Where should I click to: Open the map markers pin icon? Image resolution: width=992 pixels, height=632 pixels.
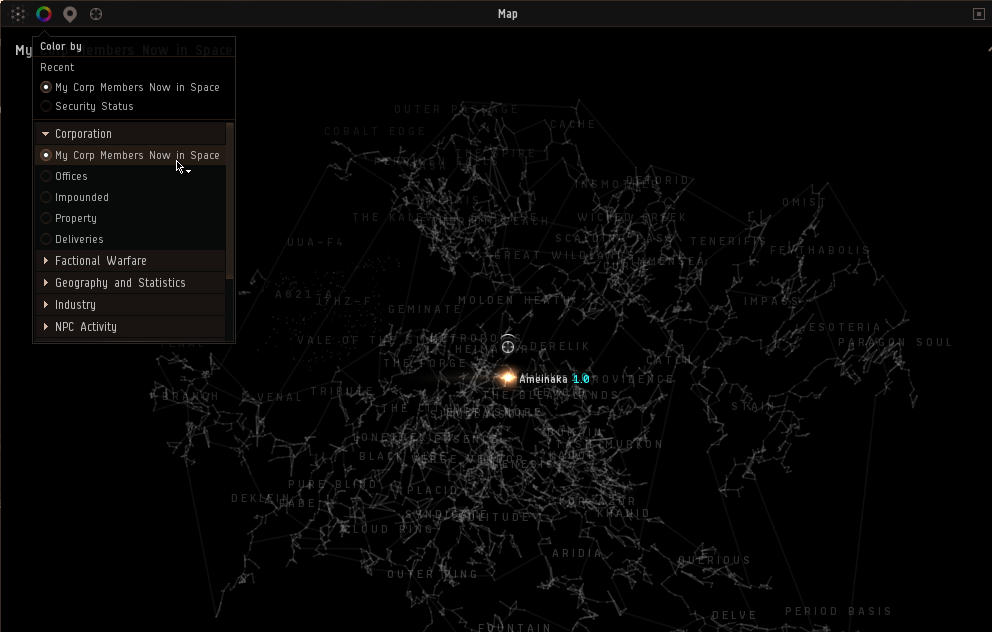(70, 14)
